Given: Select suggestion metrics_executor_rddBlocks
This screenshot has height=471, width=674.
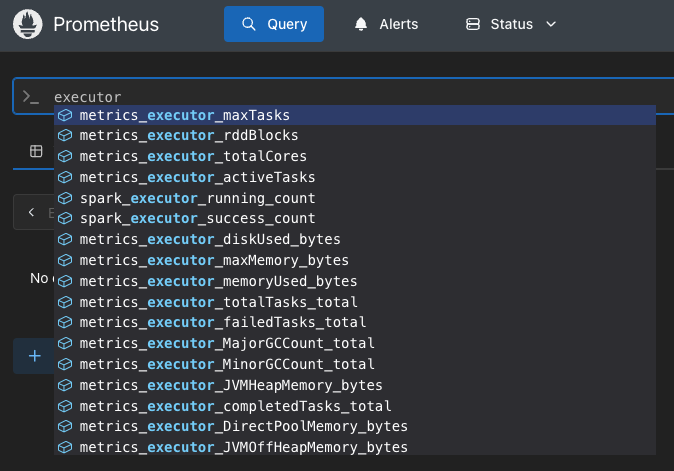Looking at the screenshot, I should click(x=355, y=135).
